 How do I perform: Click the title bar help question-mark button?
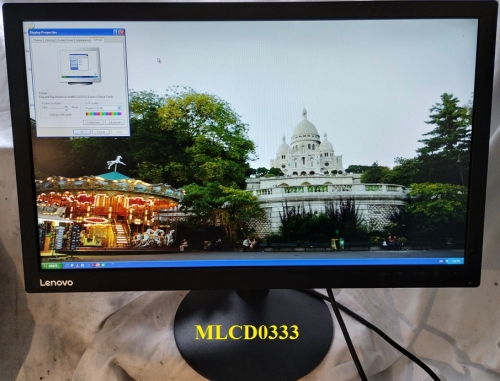click(115, 32)
